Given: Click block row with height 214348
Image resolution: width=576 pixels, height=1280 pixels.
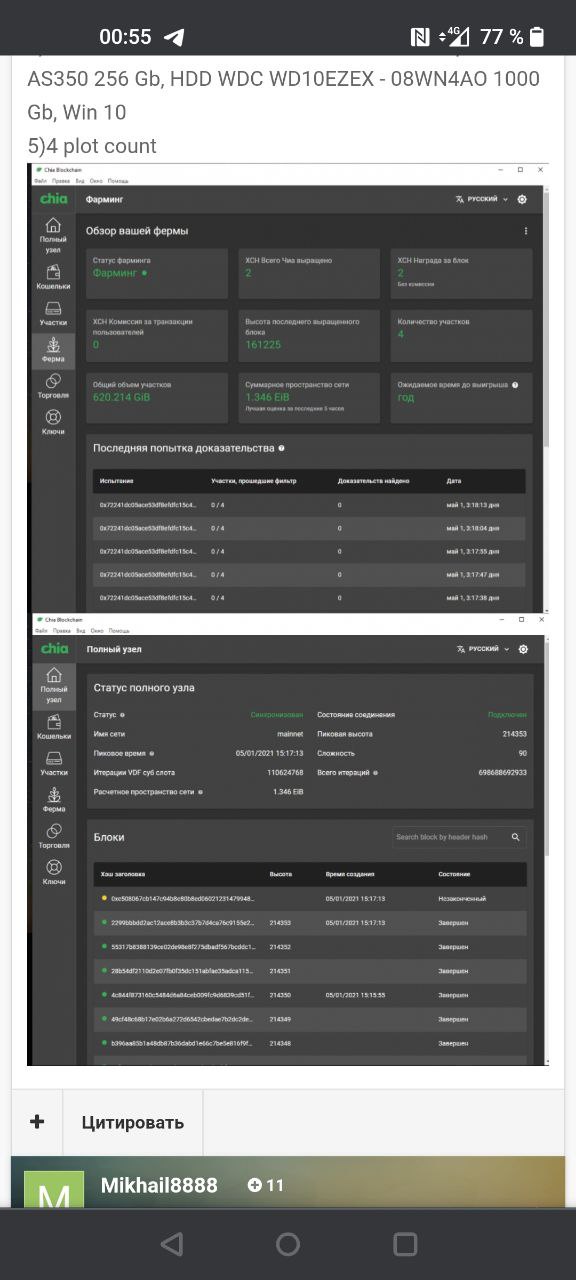Looking at the screenshot, I should tap(310, 1043).
